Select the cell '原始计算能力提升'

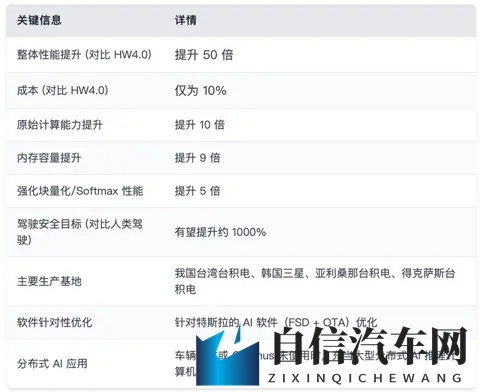(60, 125)
